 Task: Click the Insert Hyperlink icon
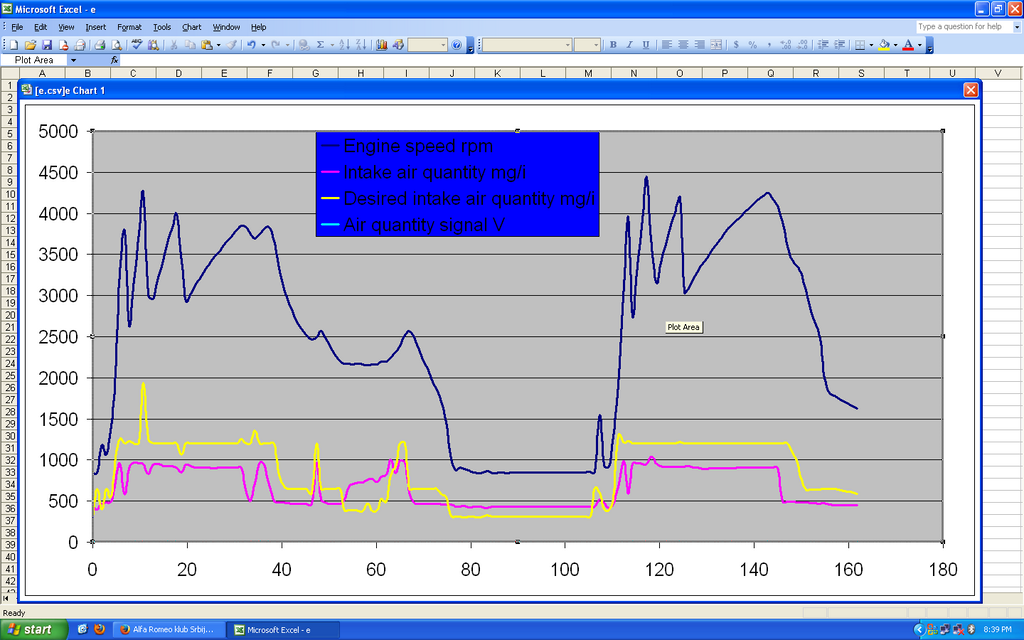(x=304, y=44)
